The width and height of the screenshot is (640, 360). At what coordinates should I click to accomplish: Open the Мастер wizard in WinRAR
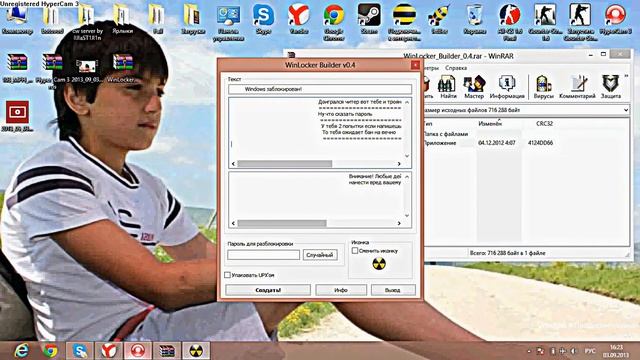coord(473,87)
